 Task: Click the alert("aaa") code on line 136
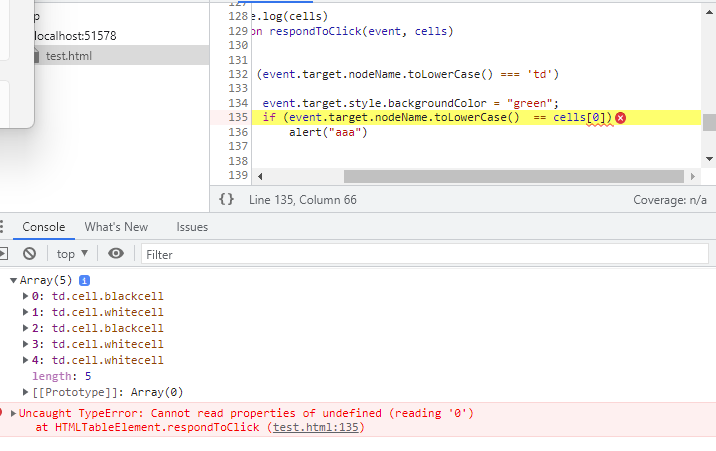pyautogui.click(x=328, y=132)
